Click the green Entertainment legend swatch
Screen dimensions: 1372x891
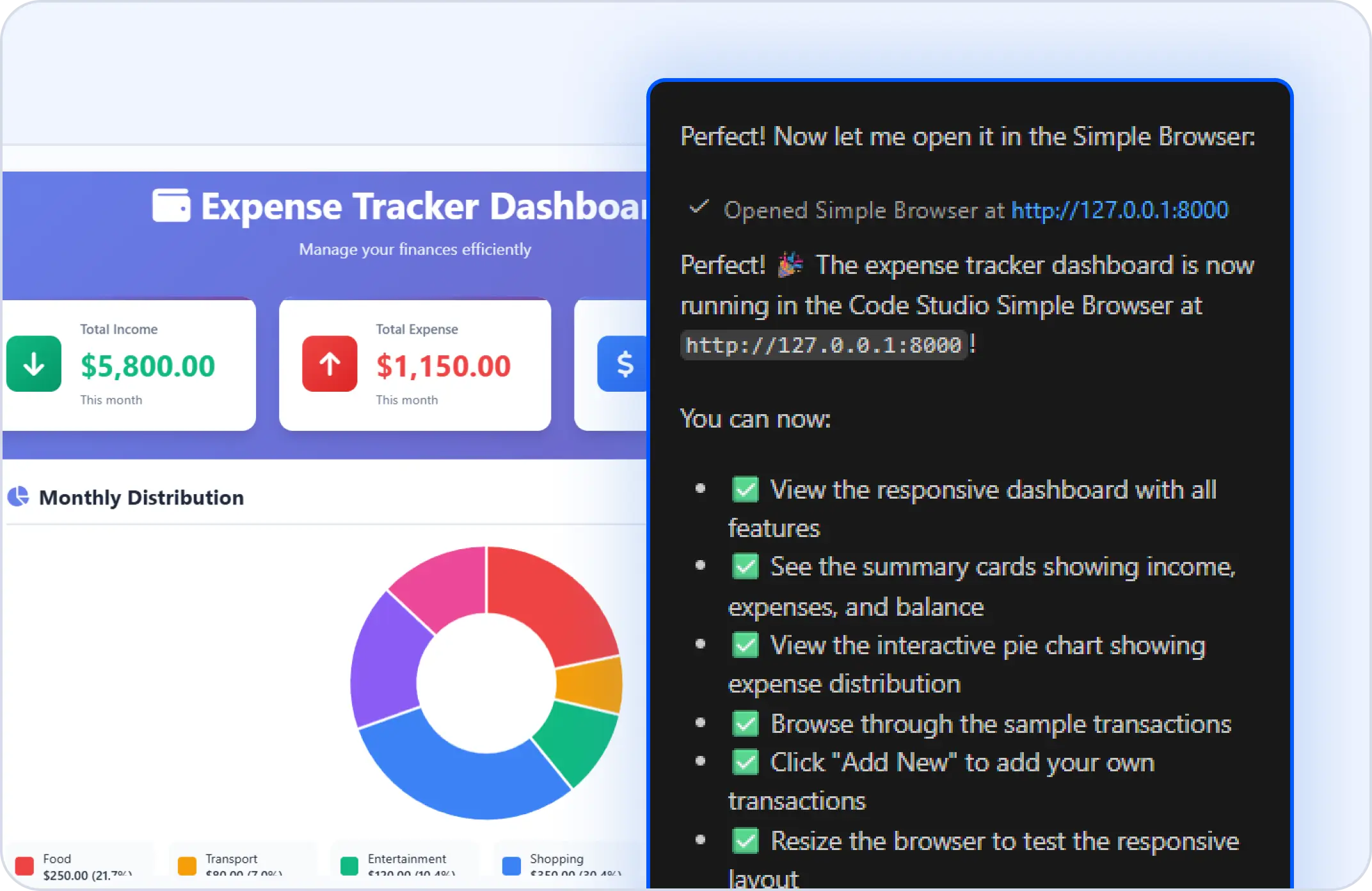(349, 865)
